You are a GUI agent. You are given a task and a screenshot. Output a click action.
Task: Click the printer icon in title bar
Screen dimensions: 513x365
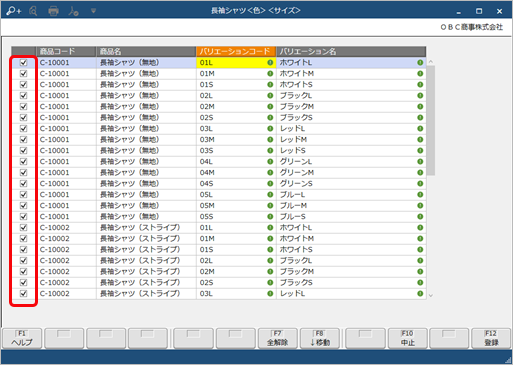(53, 11)
